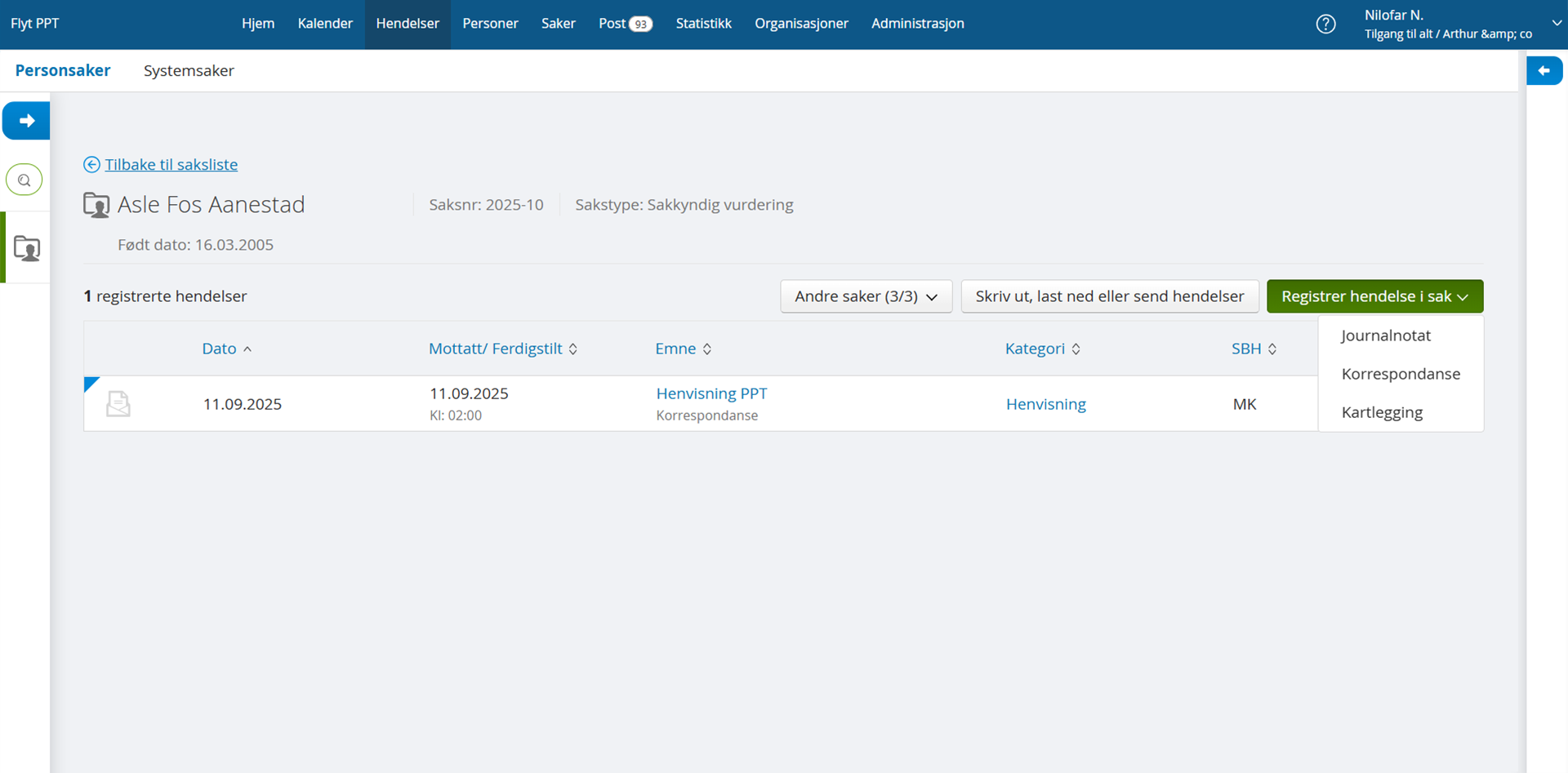Click Skriv ut, last ned eller send hendelser
The width and height of the screenshot is (1568, 773).
coord(1109,296)
